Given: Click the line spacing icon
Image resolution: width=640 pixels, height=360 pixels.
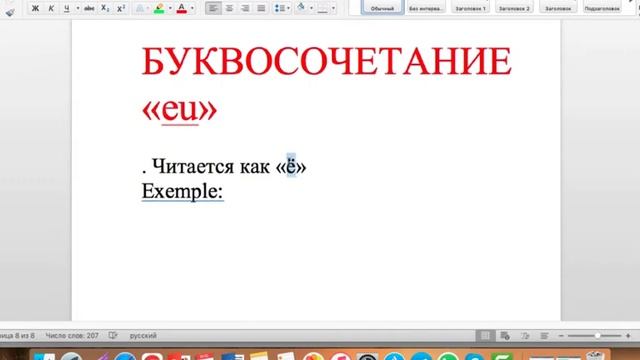Looking at the screenshot, I should (x=280, y=8).
